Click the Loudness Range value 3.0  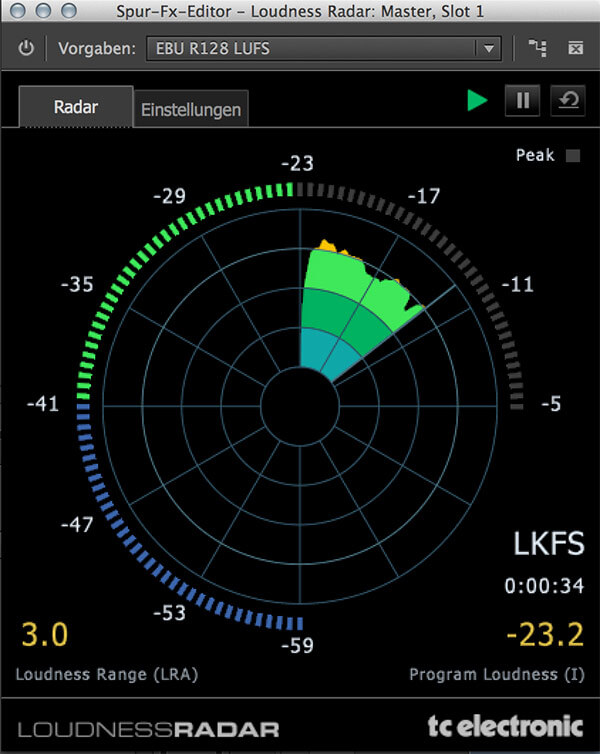click(44, 634)
